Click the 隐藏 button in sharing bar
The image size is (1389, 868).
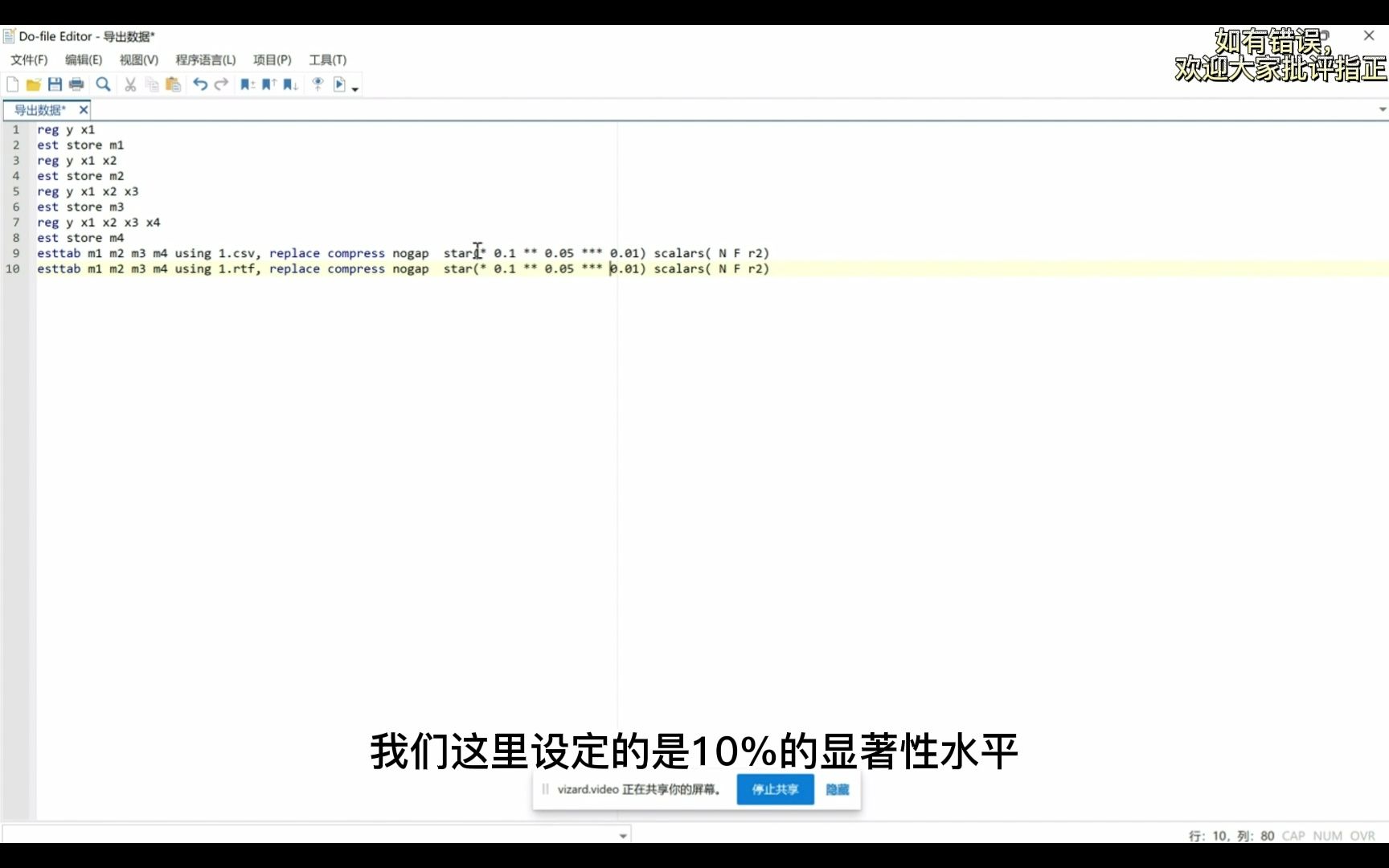(837, 789)
